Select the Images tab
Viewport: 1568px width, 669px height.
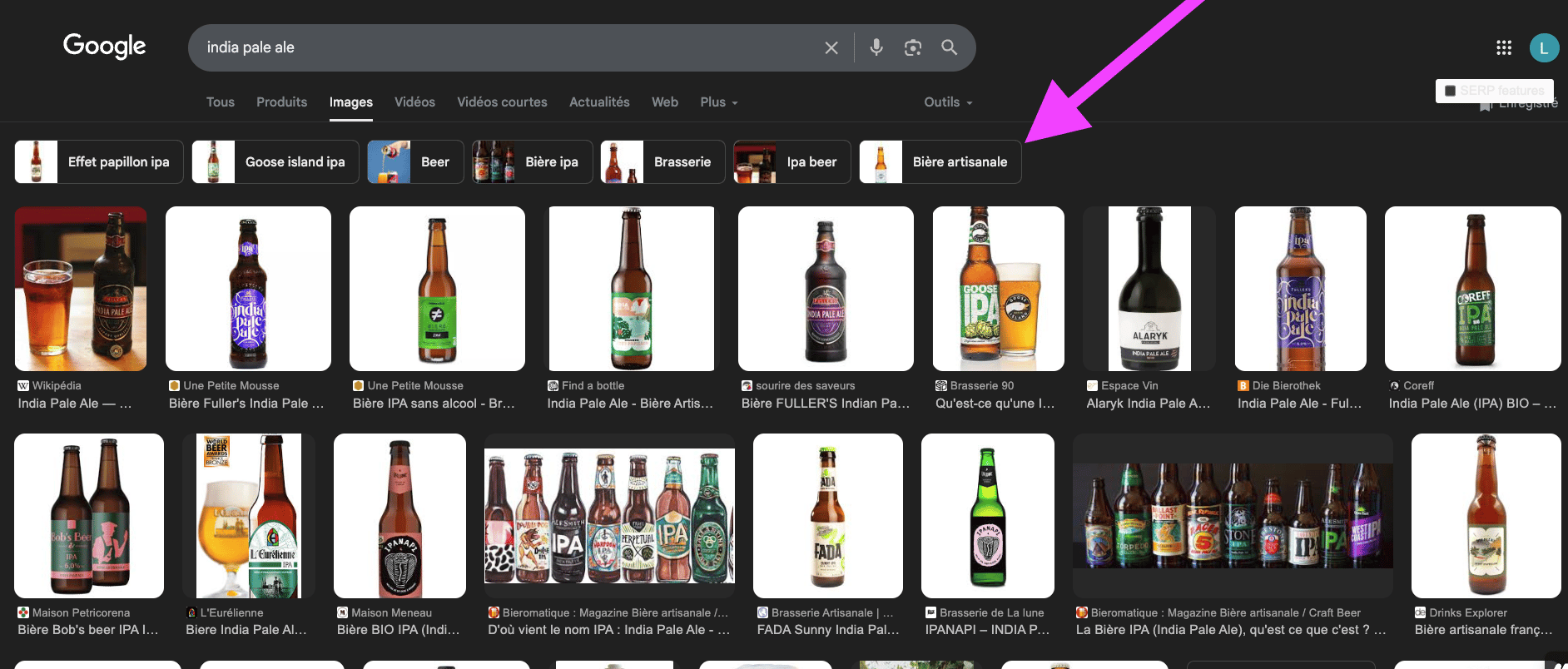pyautogui.click(x=351, y=102)
